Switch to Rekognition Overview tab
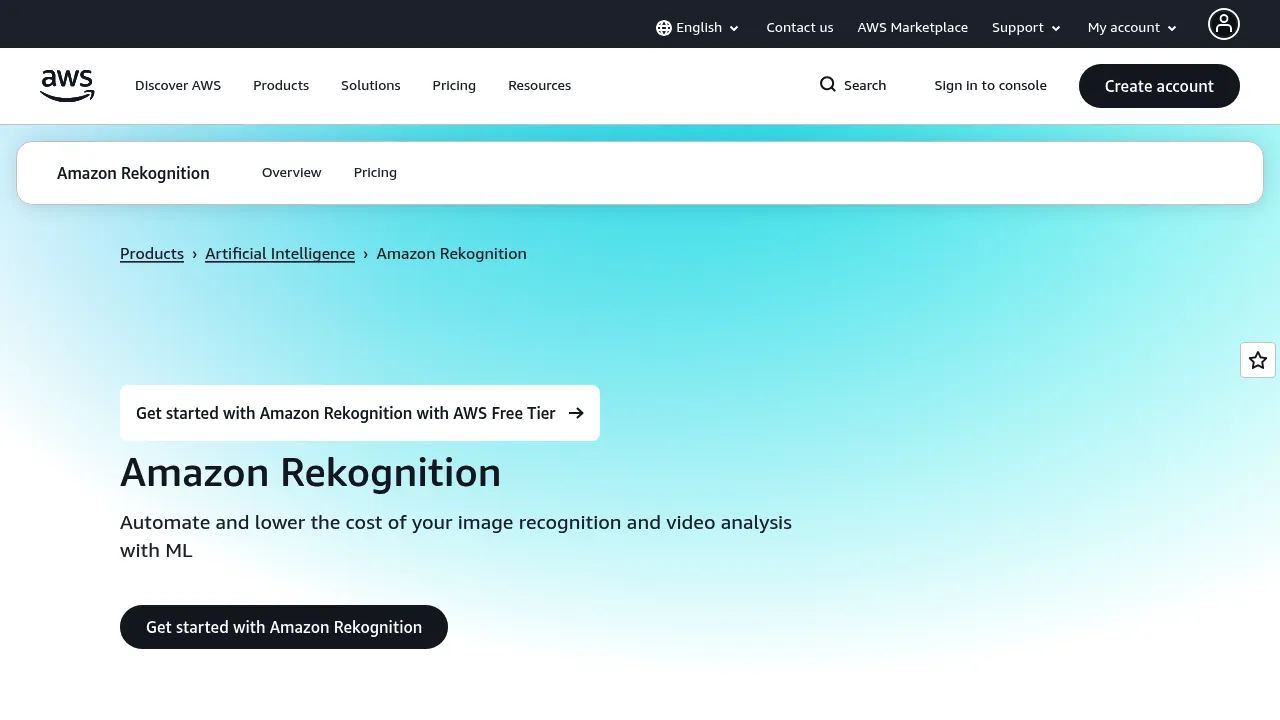This screenshot has height=720, width=1280. (292, 173)
